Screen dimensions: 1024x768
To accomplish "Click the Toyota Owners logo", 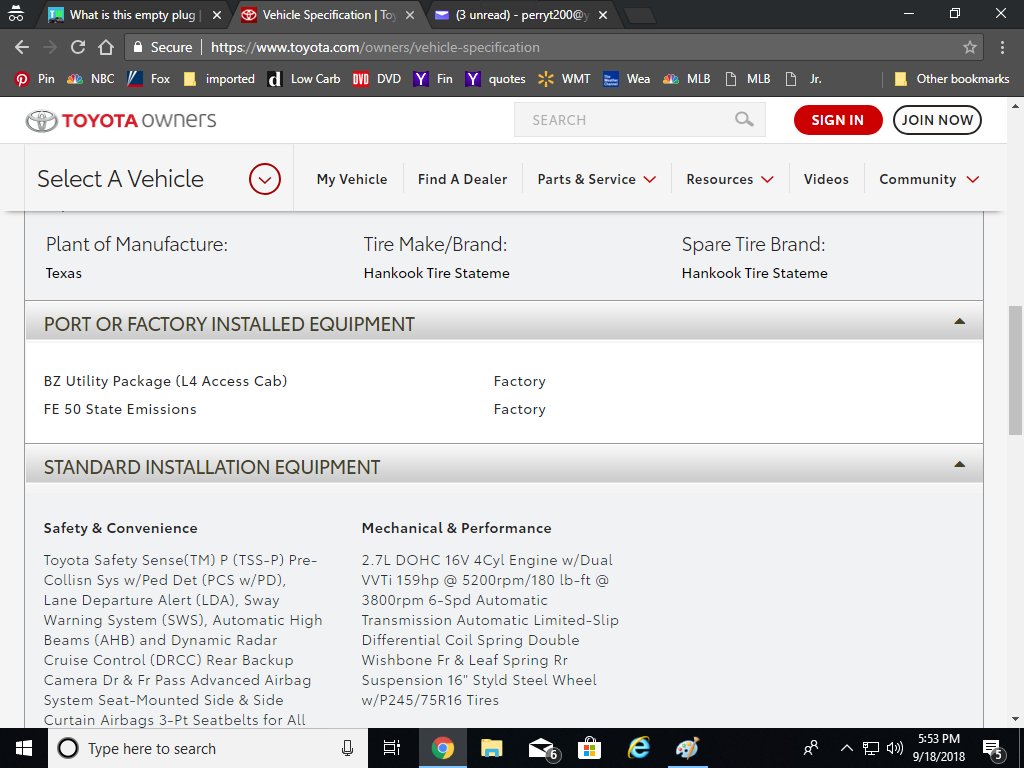I will pyautogui.click(x=121, y=120).
